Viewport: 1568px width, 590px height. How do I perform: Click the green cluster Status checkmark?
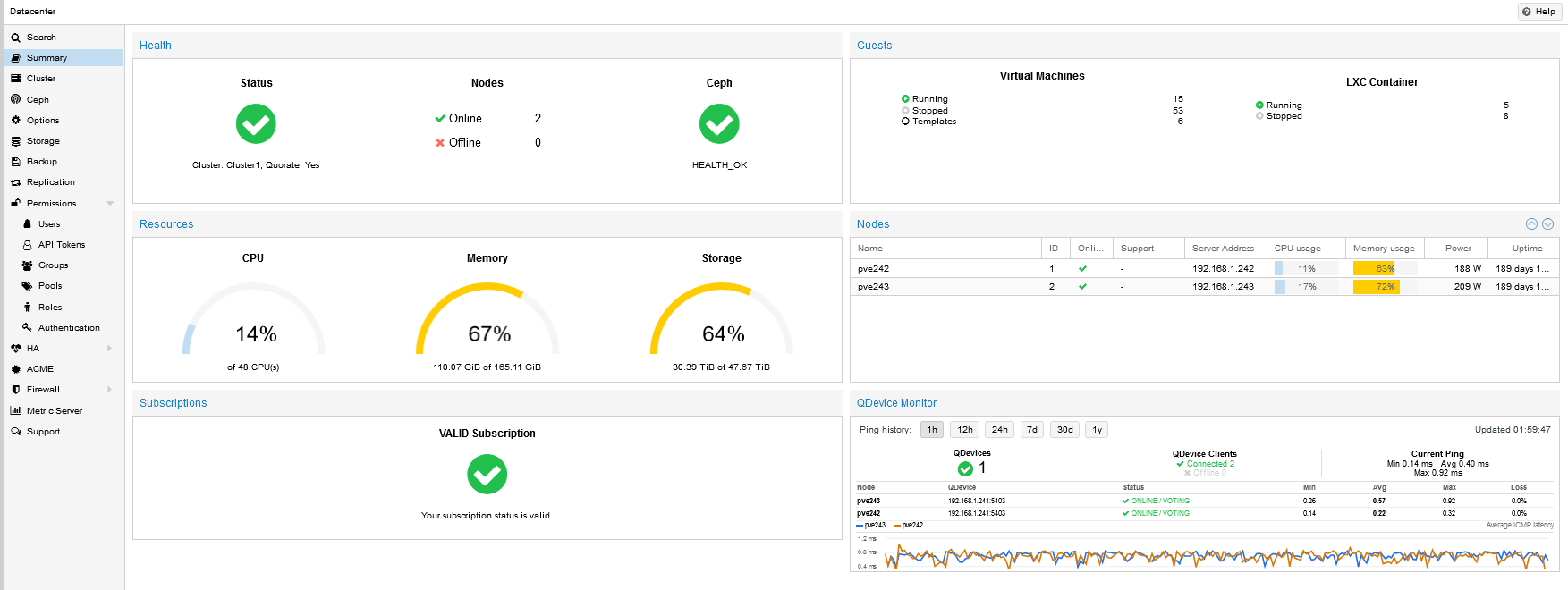point(256,124)
